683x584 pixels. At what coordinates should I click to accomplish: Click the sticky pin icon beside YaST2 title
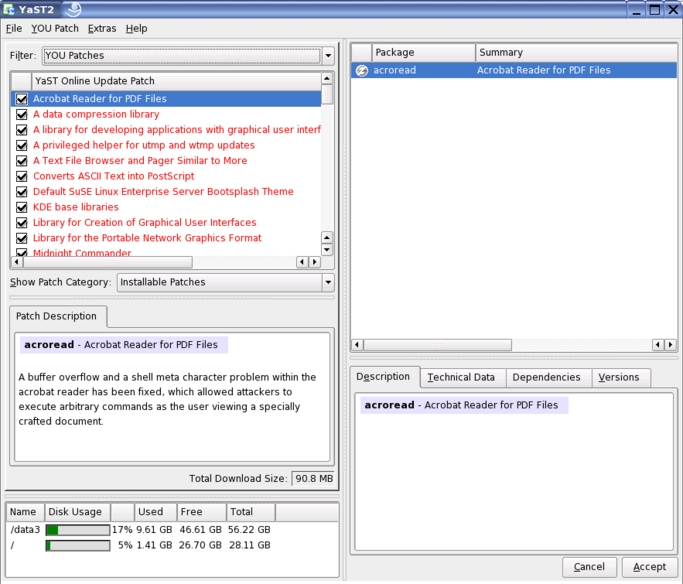(x=74, y=10)
